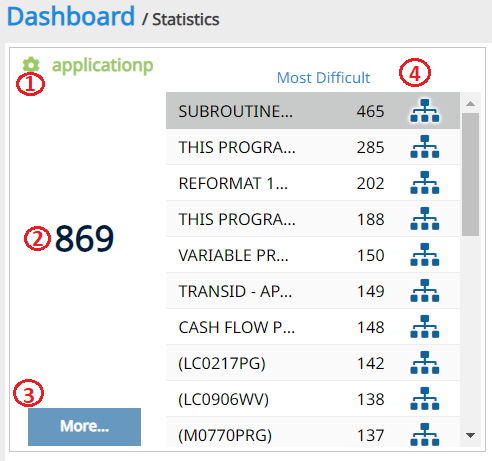
Task: Click the scrollbar up arrow
Action: pos(470,103)
